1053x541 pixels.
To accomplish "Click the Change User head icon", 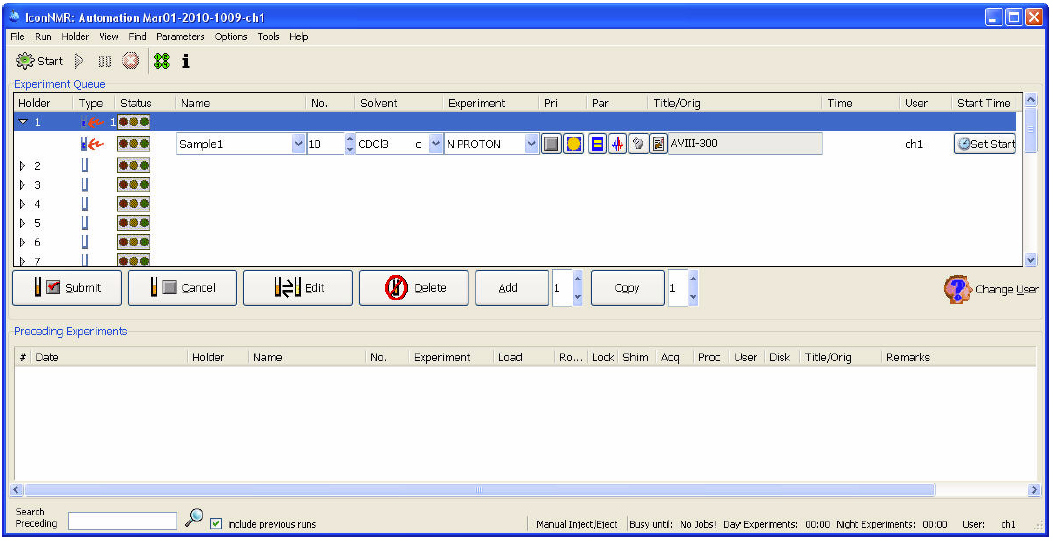I will (x=957, y=289).
